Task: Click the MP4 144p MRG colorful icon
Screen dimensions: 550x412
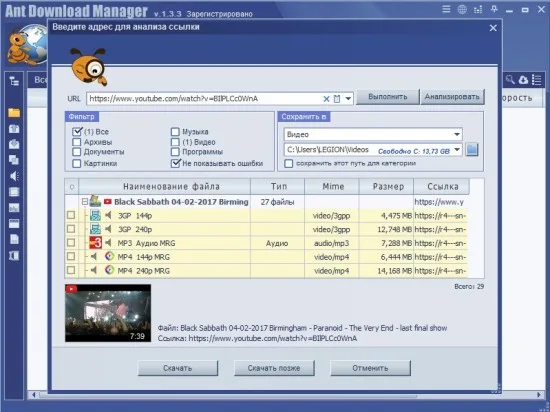Action: [109, 256]
